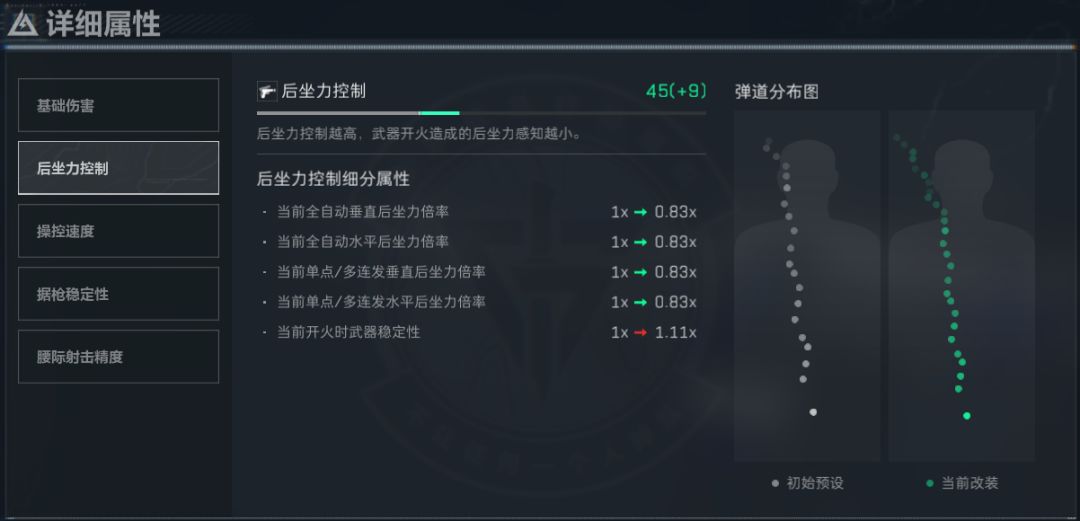The width and height of the screenshot is (1080, 521).
Task: Click the 当前改装 trajectory silhouette
Action: pyautogui.click(x=961, y=285)
